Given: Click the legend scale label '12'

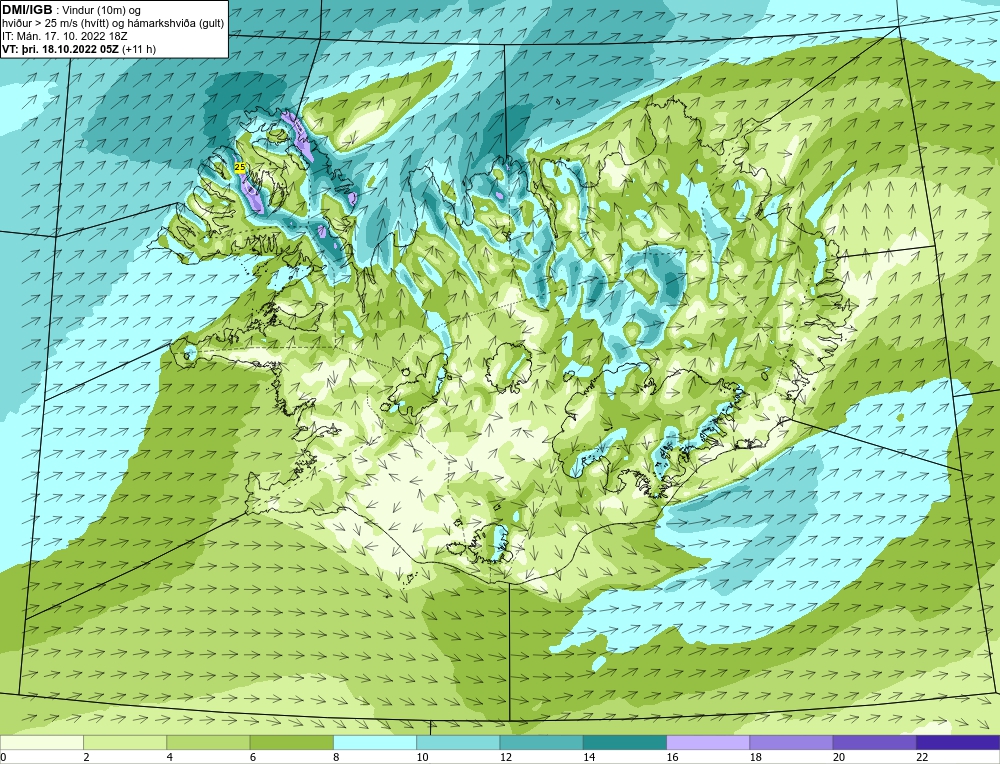Looking at the screenshot, I should [506, 757].
